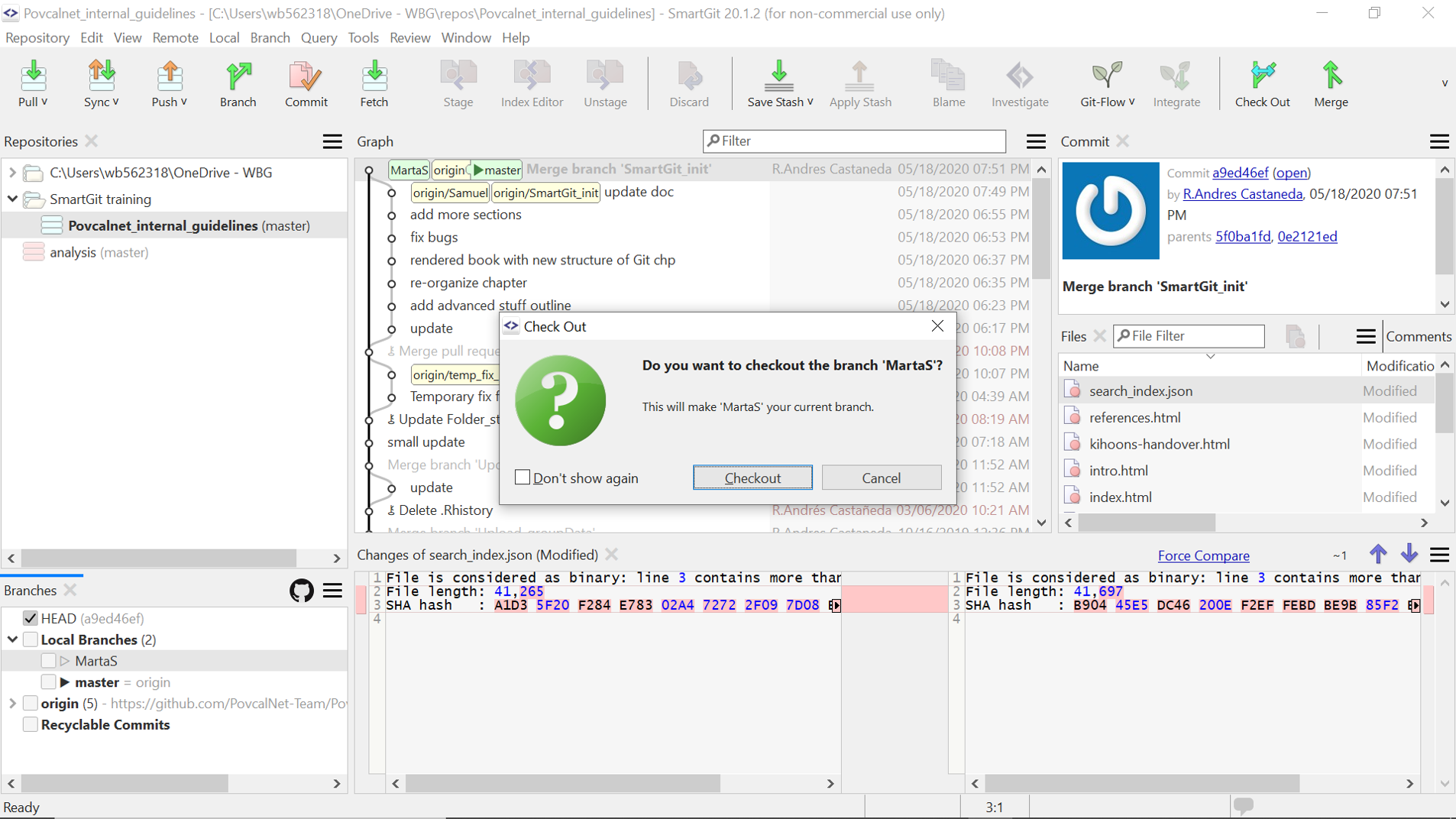Open the commit a9ed46ef link
This screenshot has height=819, width=1456.
(1240, 173)
